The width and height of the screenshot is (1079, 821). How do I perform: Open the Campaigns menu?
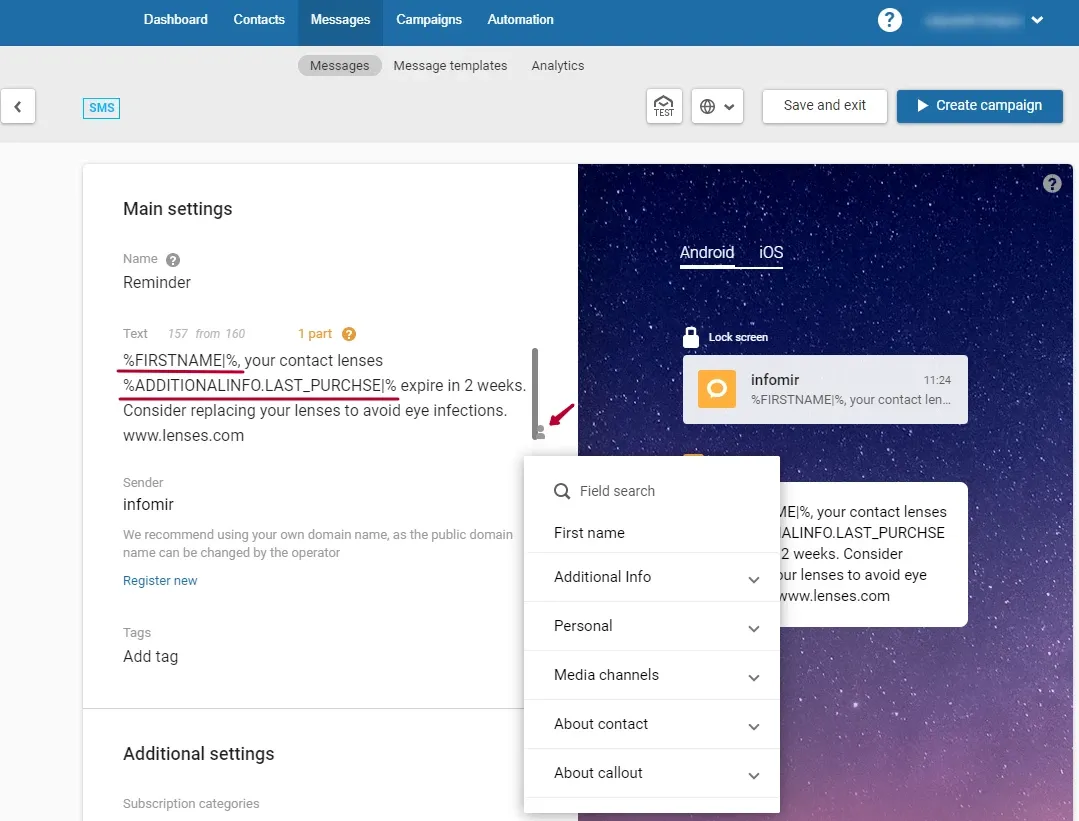click(x=429, y=20)
